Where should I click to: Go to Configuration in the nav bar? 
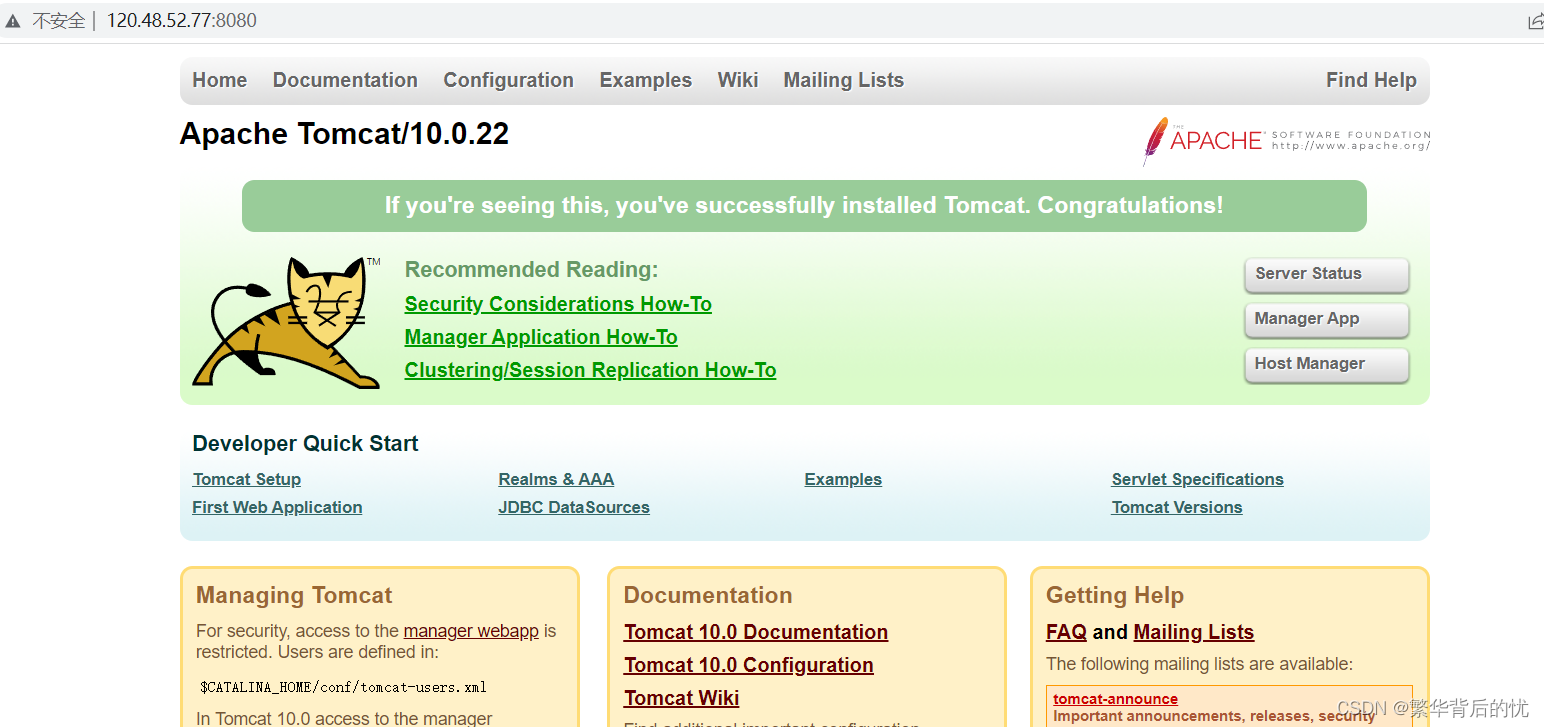pos(509,80)
